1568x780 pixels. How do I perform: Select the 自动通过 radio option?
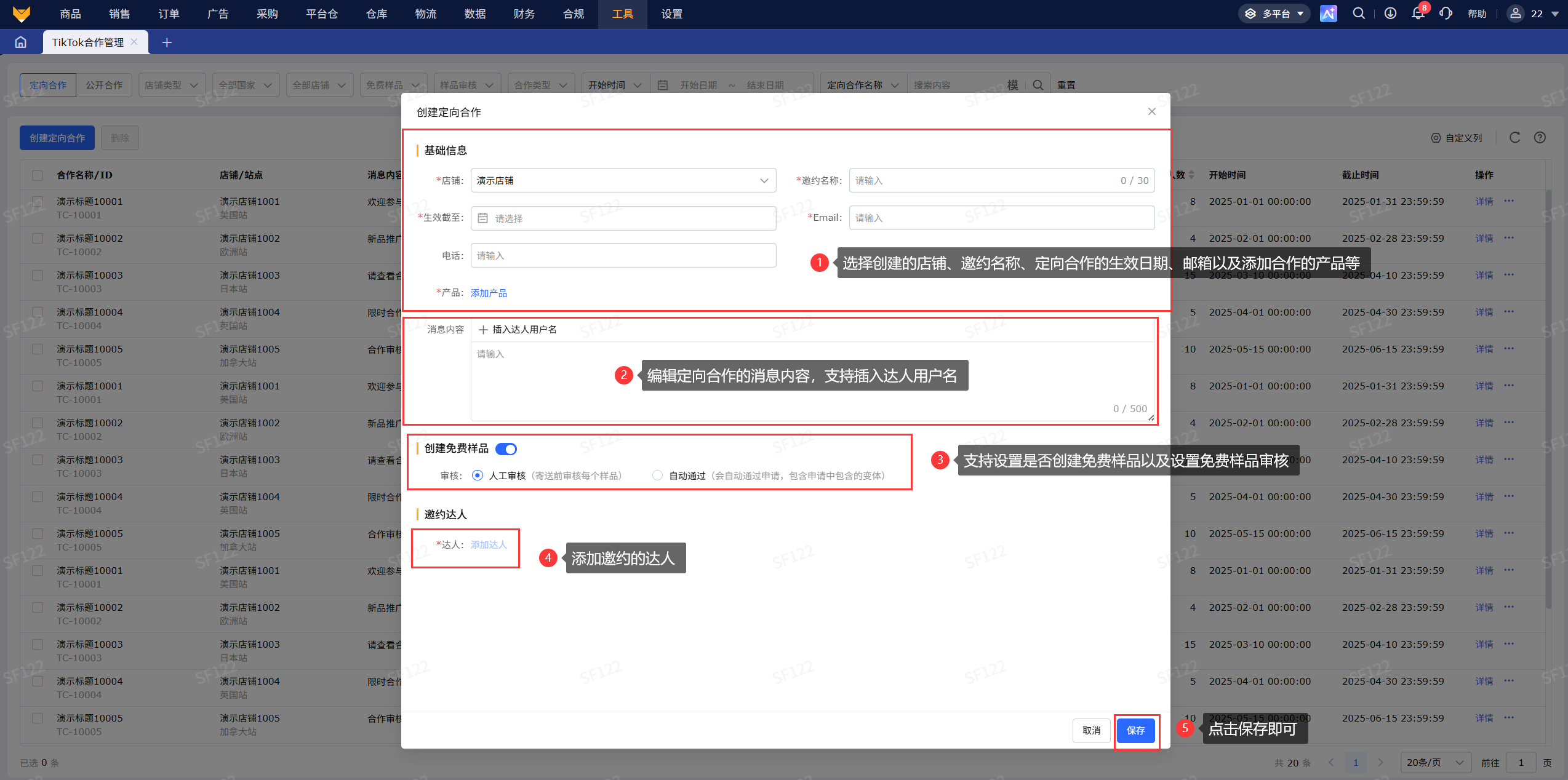point(657,476)
